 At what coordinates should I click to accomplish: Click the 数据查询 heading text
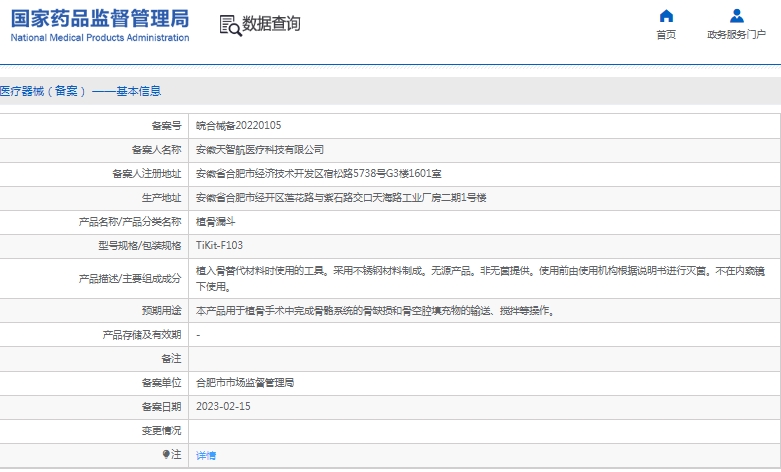(x=271, y=23)
